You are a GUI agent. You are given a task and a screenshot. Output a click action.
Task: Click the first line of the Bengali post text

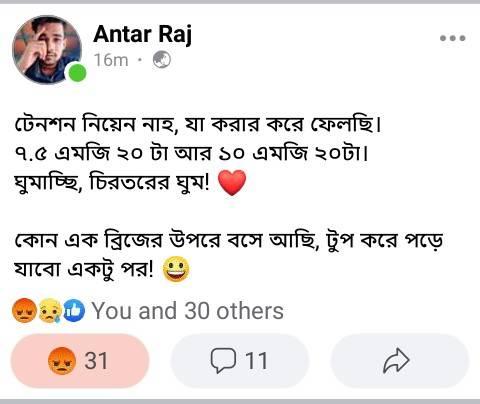pyautogui.click(x=198, y=125)
